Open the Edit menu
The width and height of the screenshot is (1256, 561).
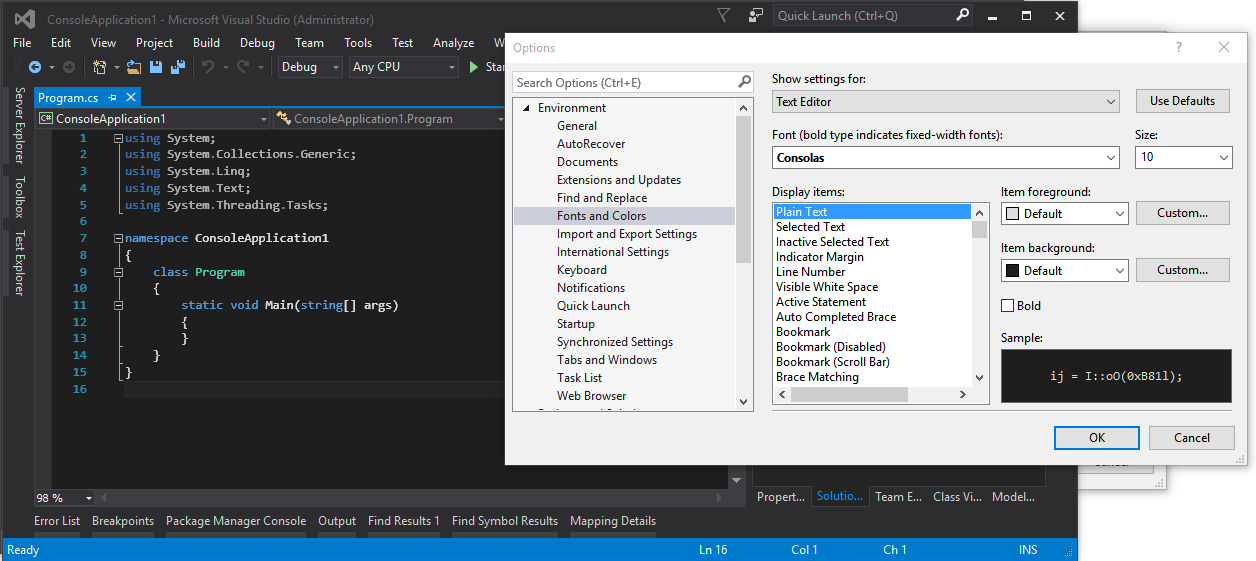(61, 43)
